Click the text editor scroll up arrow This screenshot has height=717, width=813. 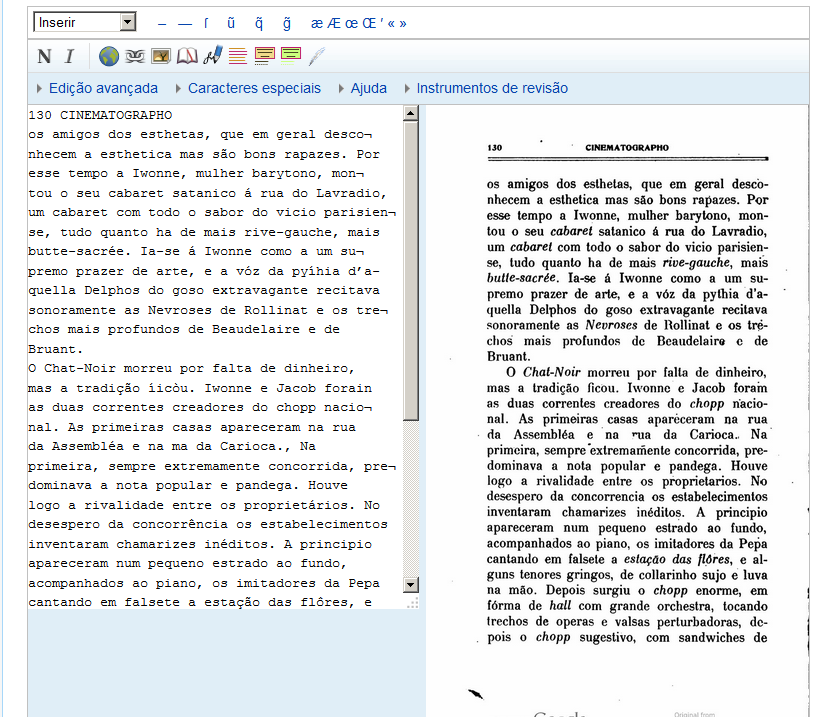click(x=411, y=114)
